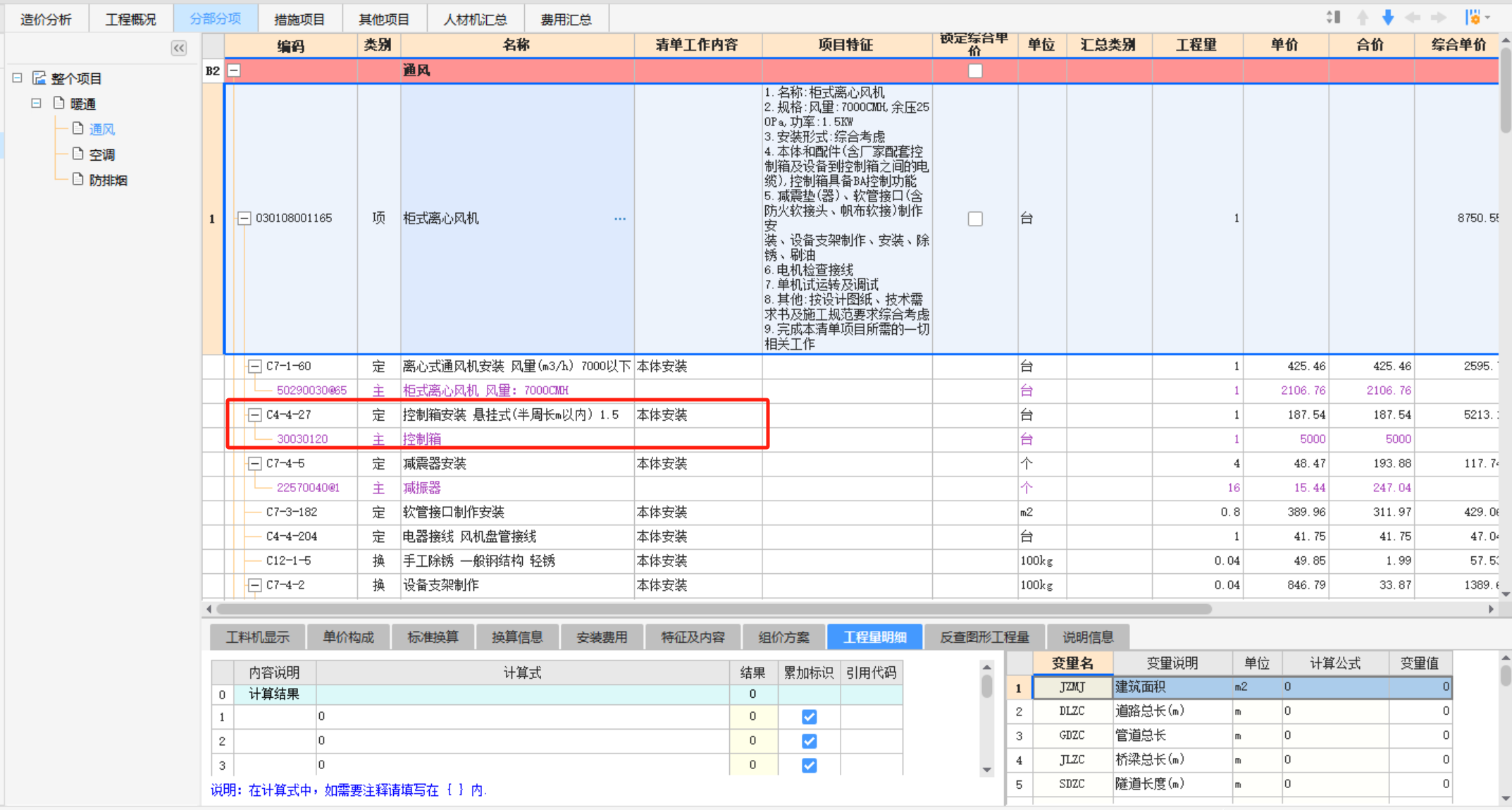The image size is (1512, 810).
Task: Collapse quota C7-4-5
Action: 255,464
